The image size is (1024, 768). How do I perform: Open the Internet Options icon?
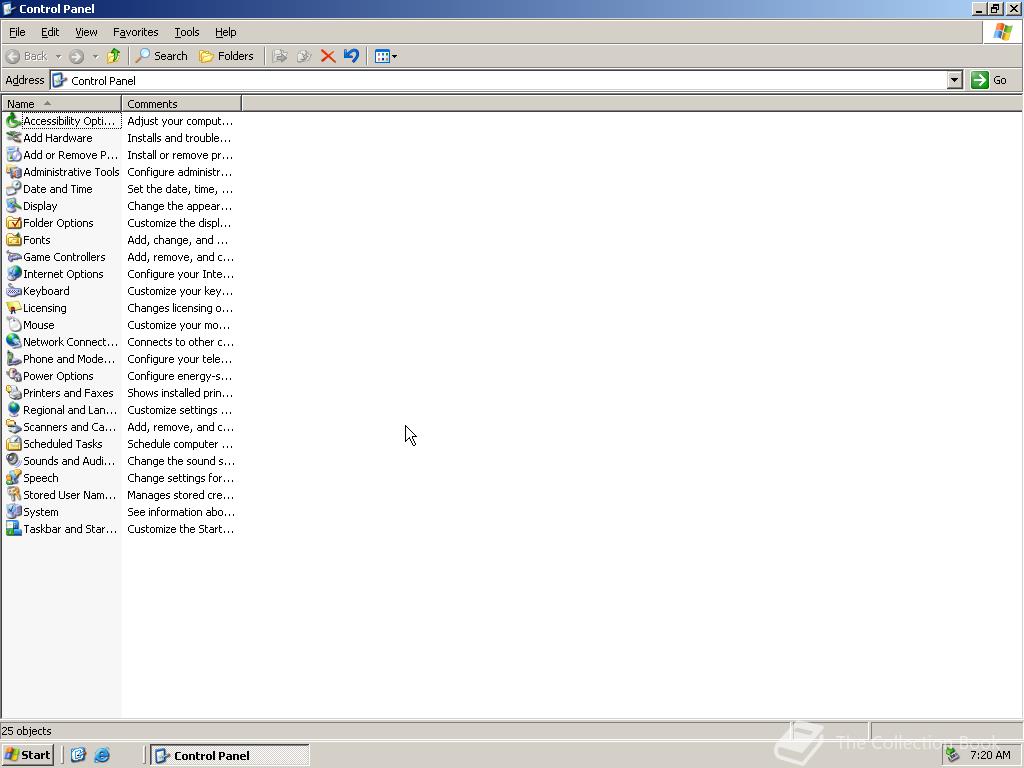click(x=13, y=274)
